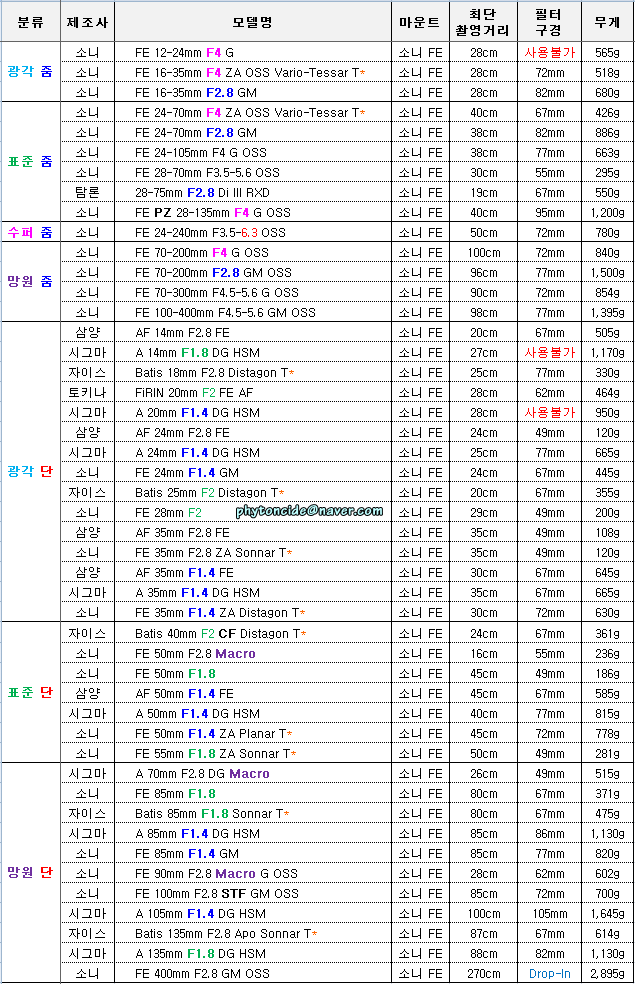Click model FE 16-35mm F2.8 GM
The image size is (635, 984).
click(x=196, y=93)
